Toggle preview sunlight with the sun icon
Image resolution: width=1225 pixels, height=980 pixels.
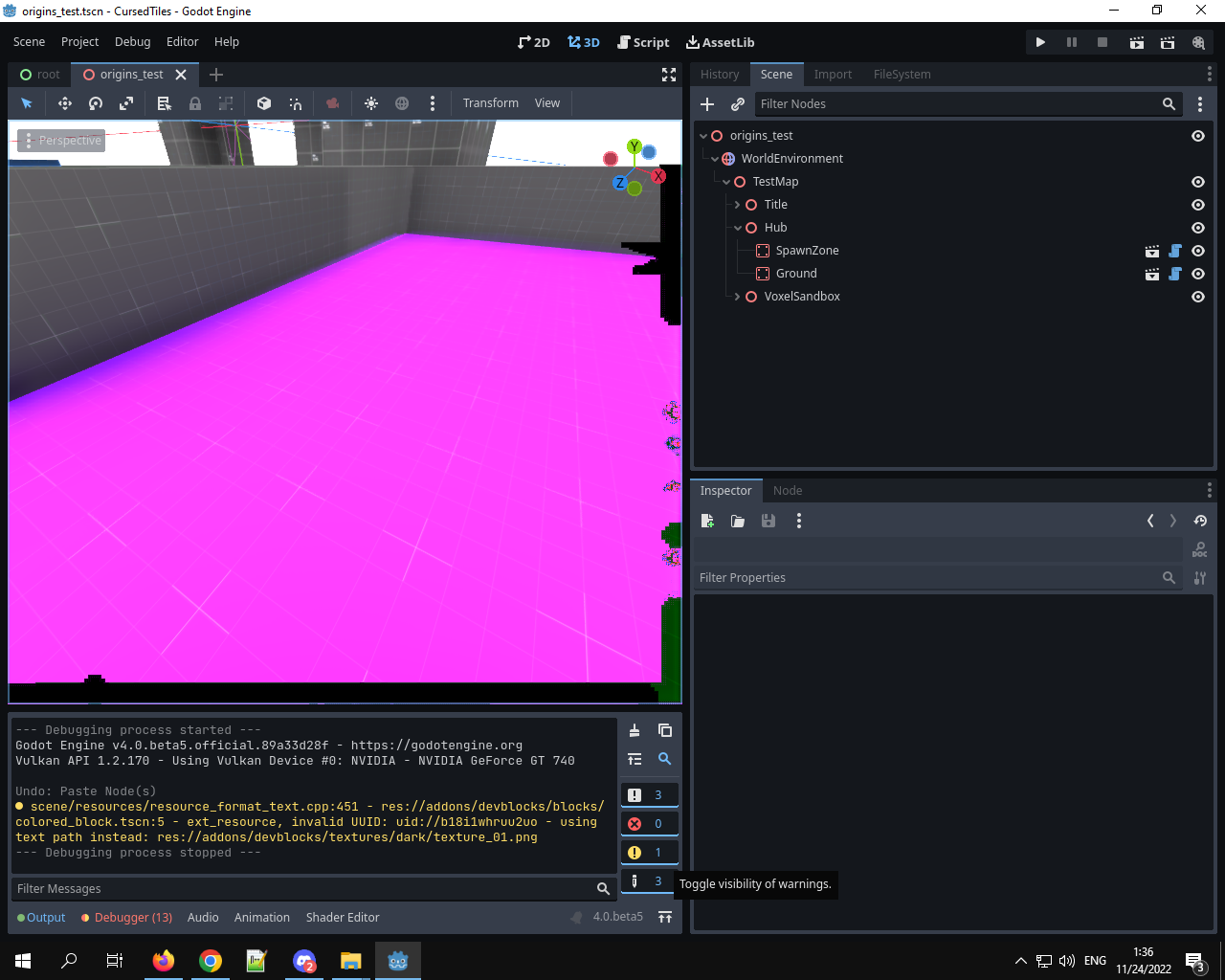371,103
